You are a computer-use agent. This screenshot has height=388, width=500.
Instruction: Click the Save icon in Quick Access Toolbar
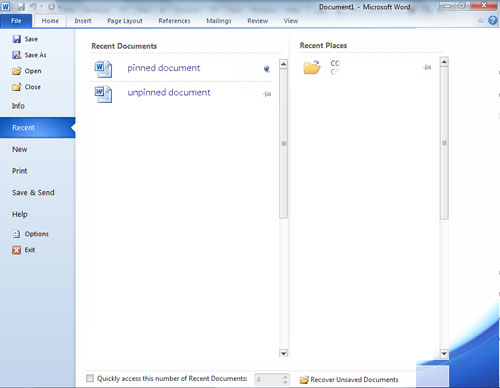pos(21,6)
